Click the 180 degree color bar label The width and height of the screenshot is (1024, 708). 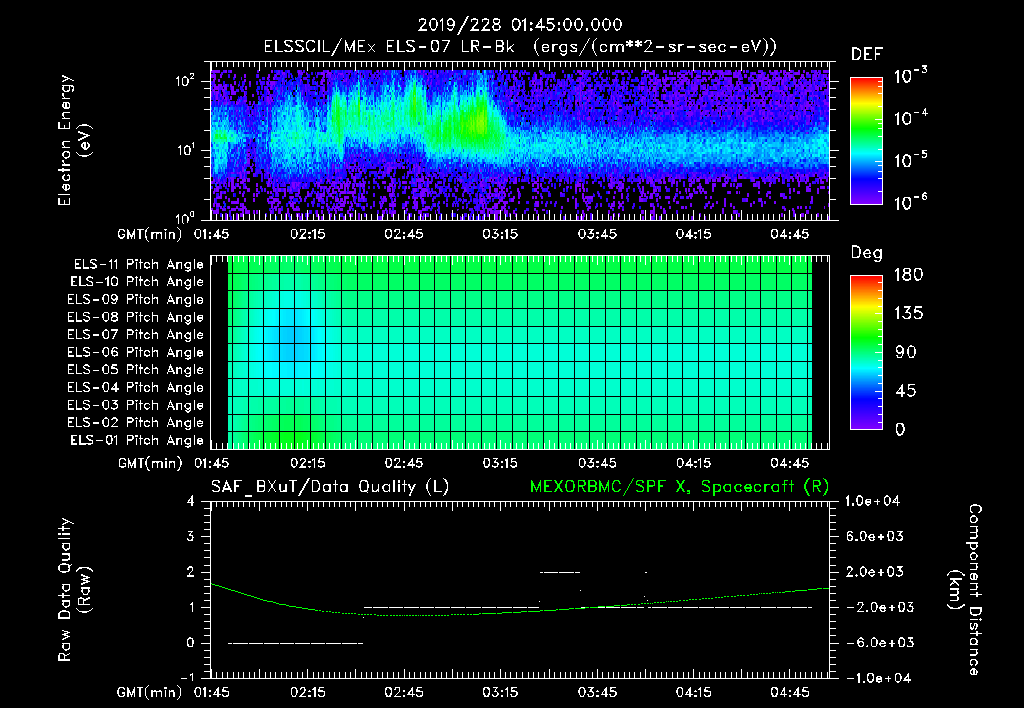click(x=908, y=274)
